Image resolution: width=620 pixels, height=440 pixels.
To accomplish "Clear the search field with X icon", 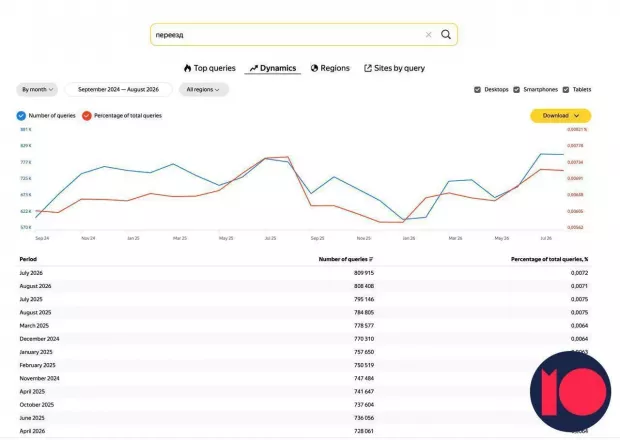I will tap(428, 35).
